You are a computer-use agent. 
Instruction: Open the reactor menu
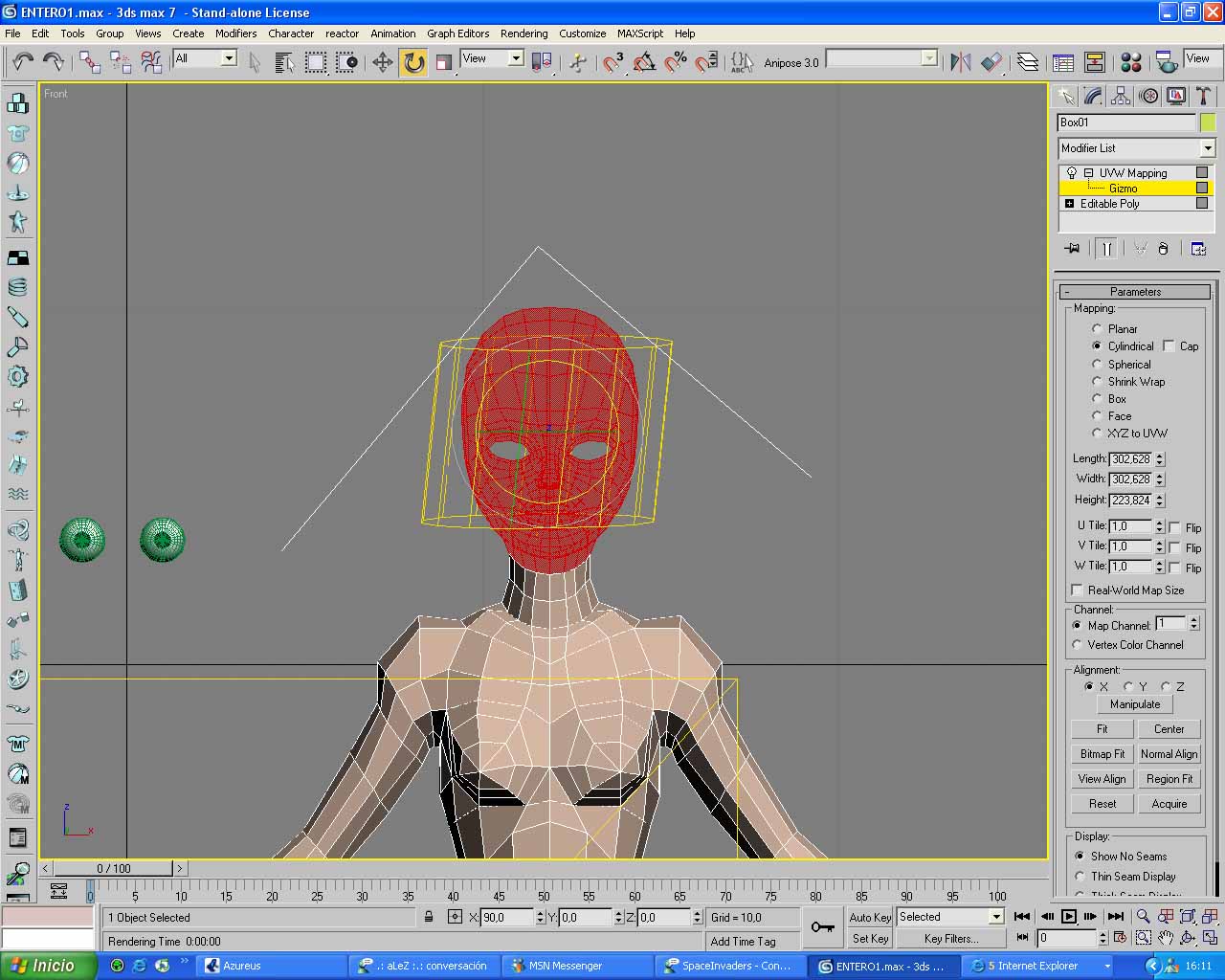point(342,33)
